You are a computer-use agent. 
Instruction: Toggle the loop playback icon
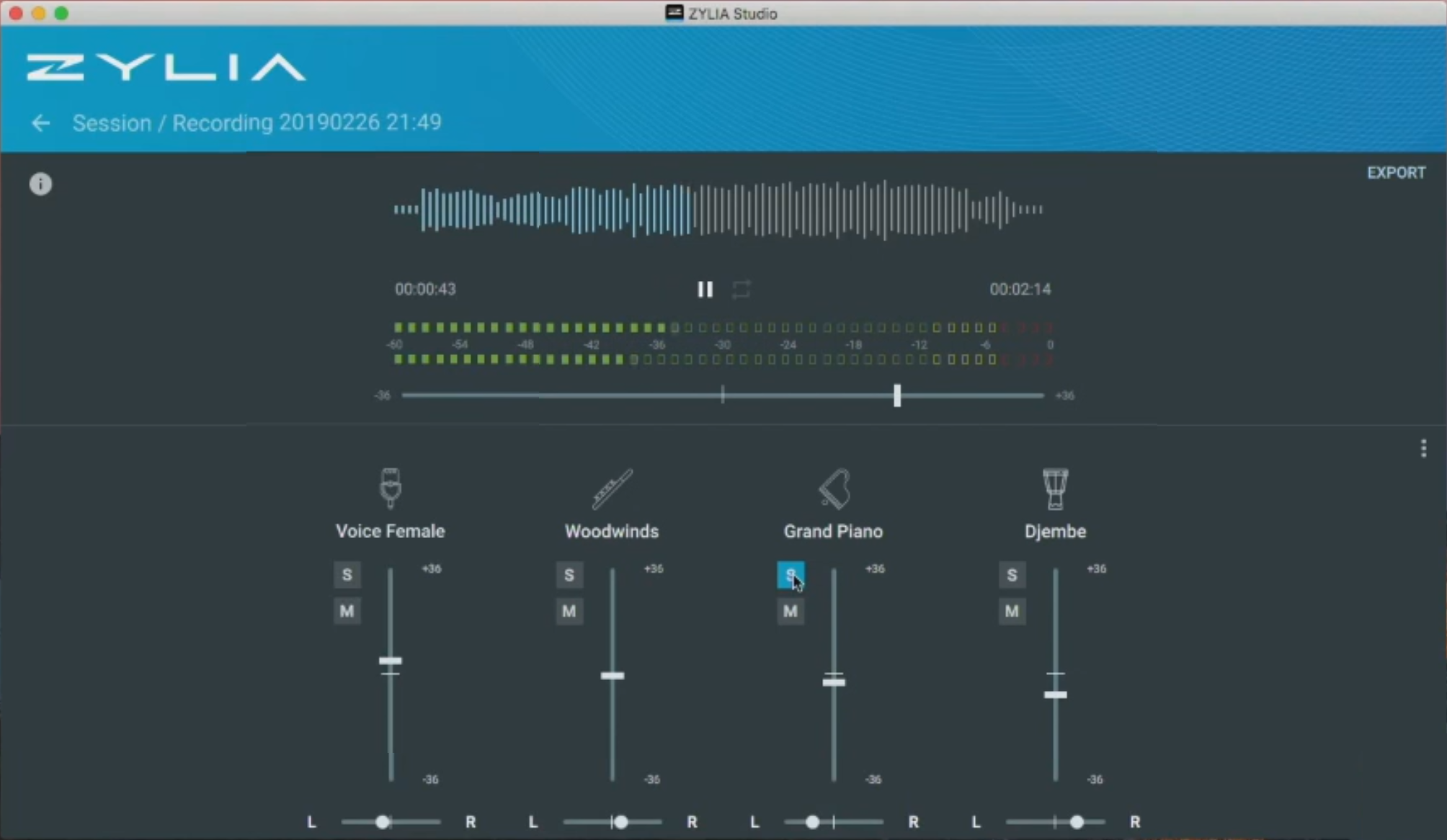[741, 290]
